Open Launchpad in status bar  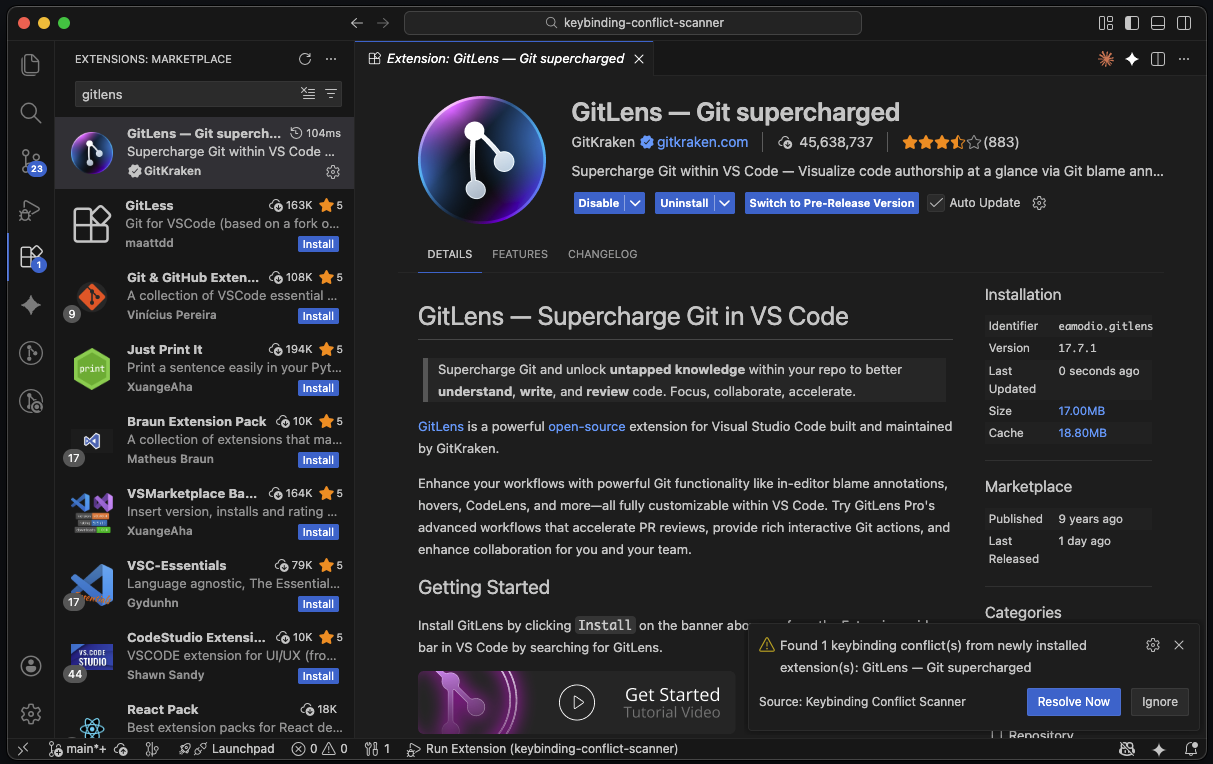click(227, 749)
